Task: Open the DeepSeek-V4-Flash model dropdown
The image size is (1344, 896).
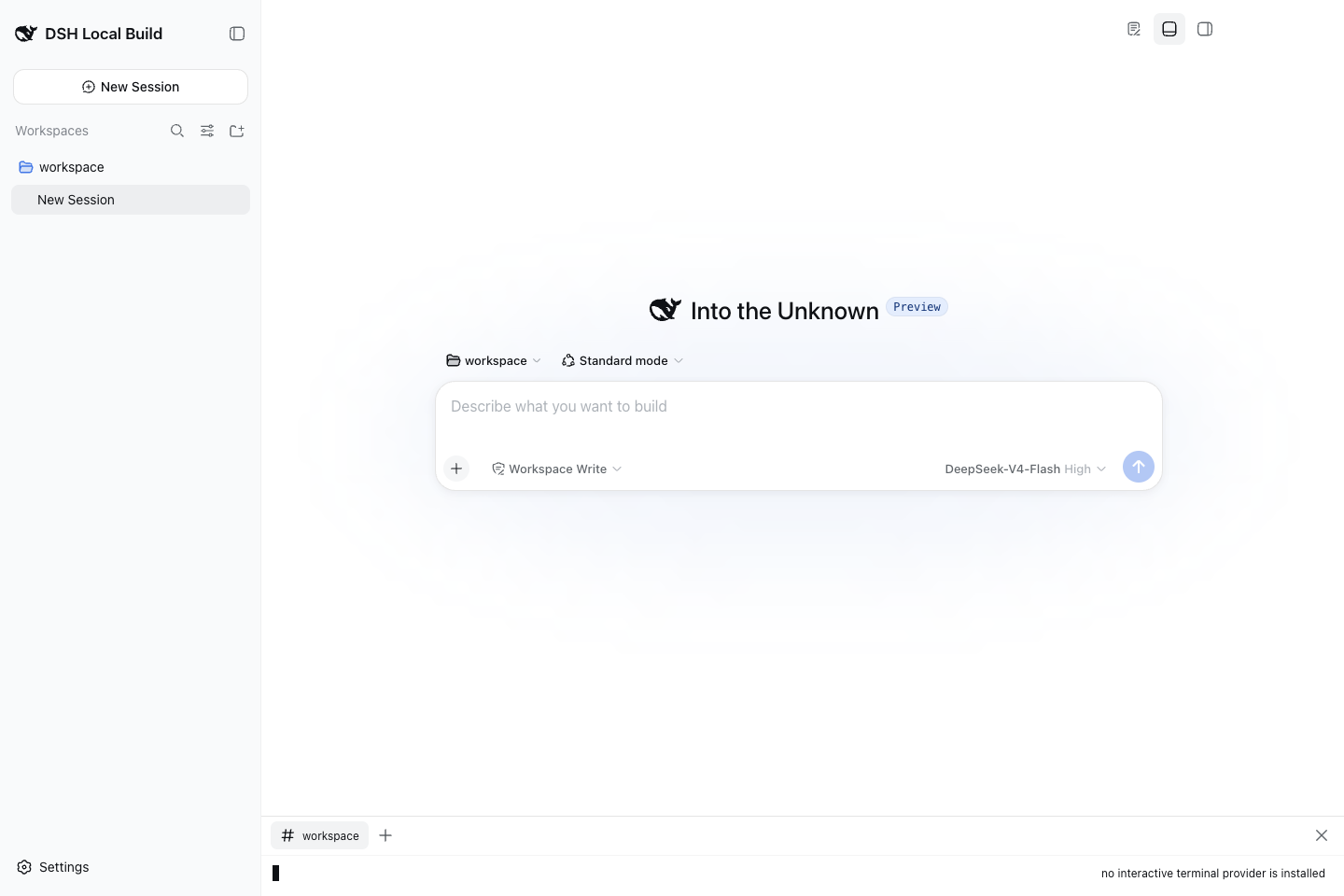Action: coord(1025,469)
